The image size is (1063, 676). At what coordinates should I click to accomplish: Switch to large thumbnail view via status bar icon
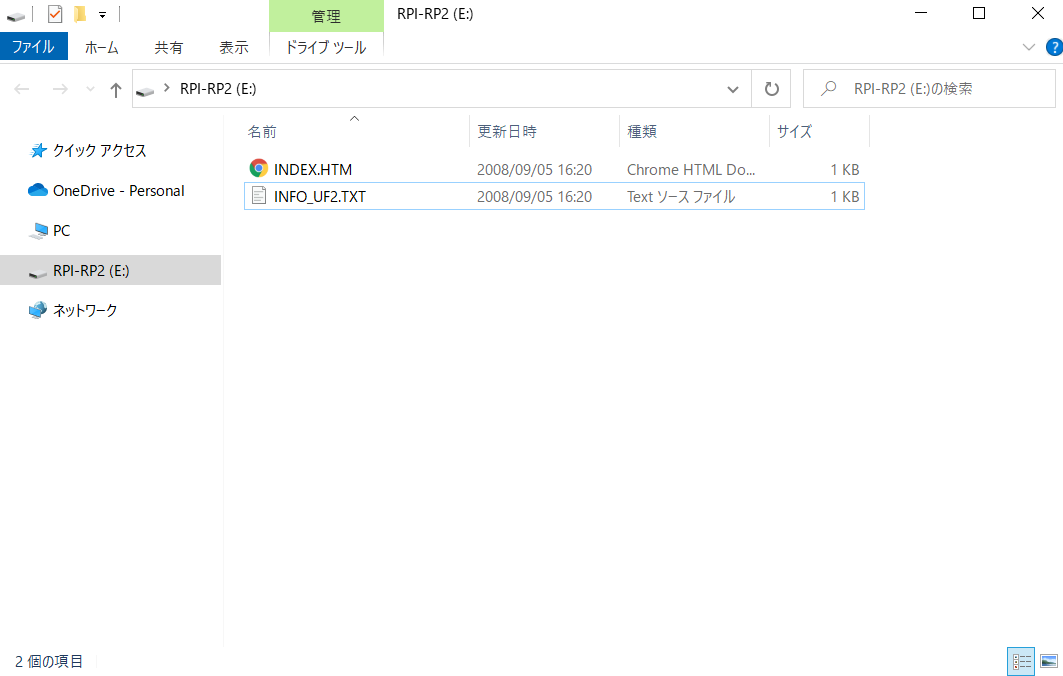tap(1047, 661)
